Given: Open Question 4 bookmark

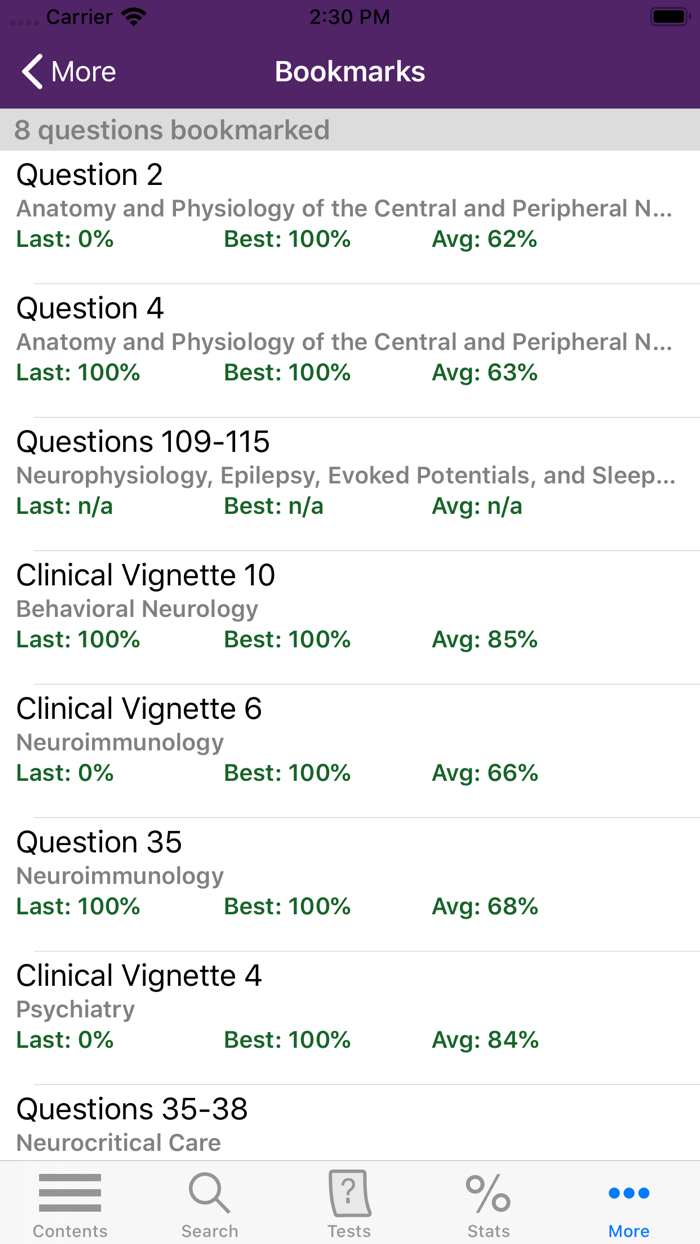Looking at the screenshot, I should click(350, 338).
